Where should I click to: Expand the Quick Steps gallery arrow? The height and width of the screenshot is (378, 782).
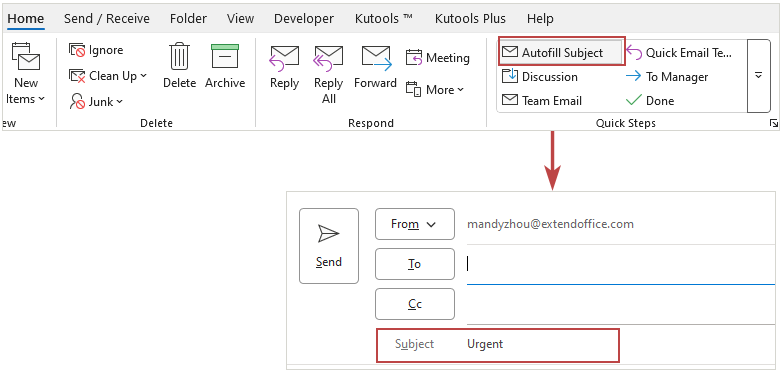(759, 76)
